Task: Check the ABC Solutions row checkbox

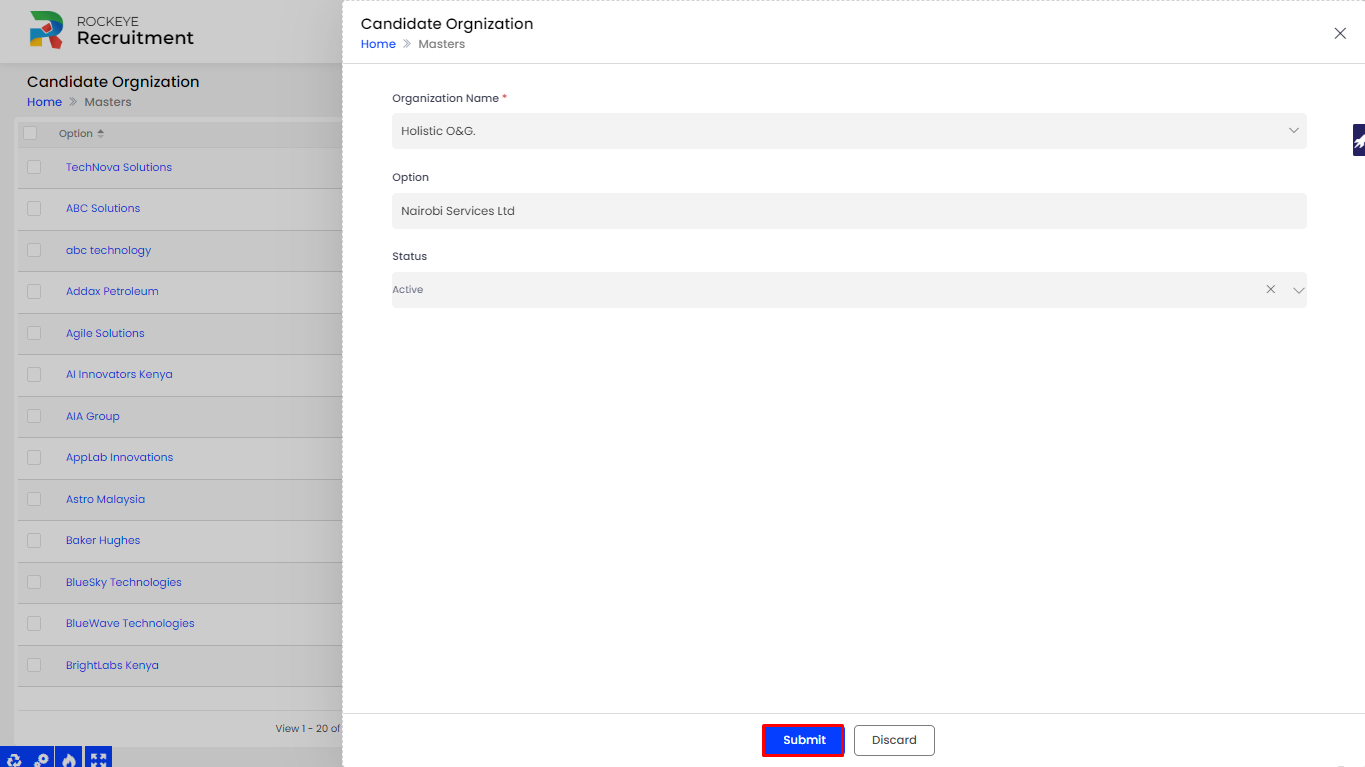Action: pos(34,208)
